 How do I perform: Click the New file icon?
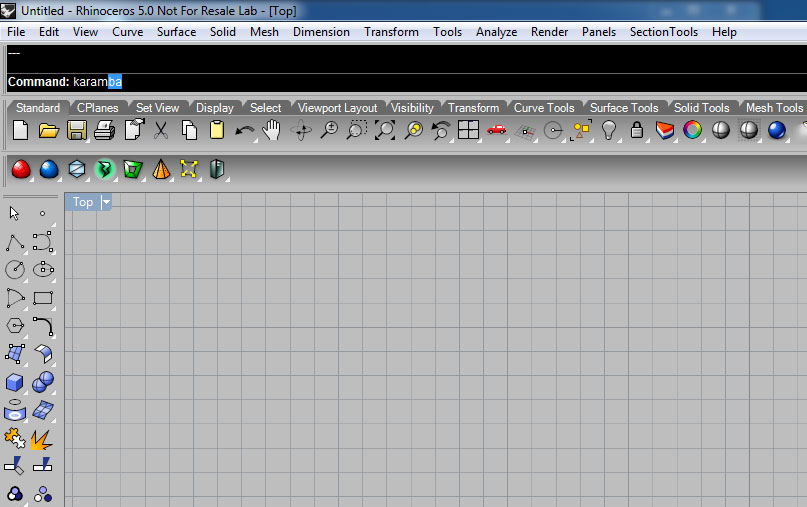coord(20,130)
